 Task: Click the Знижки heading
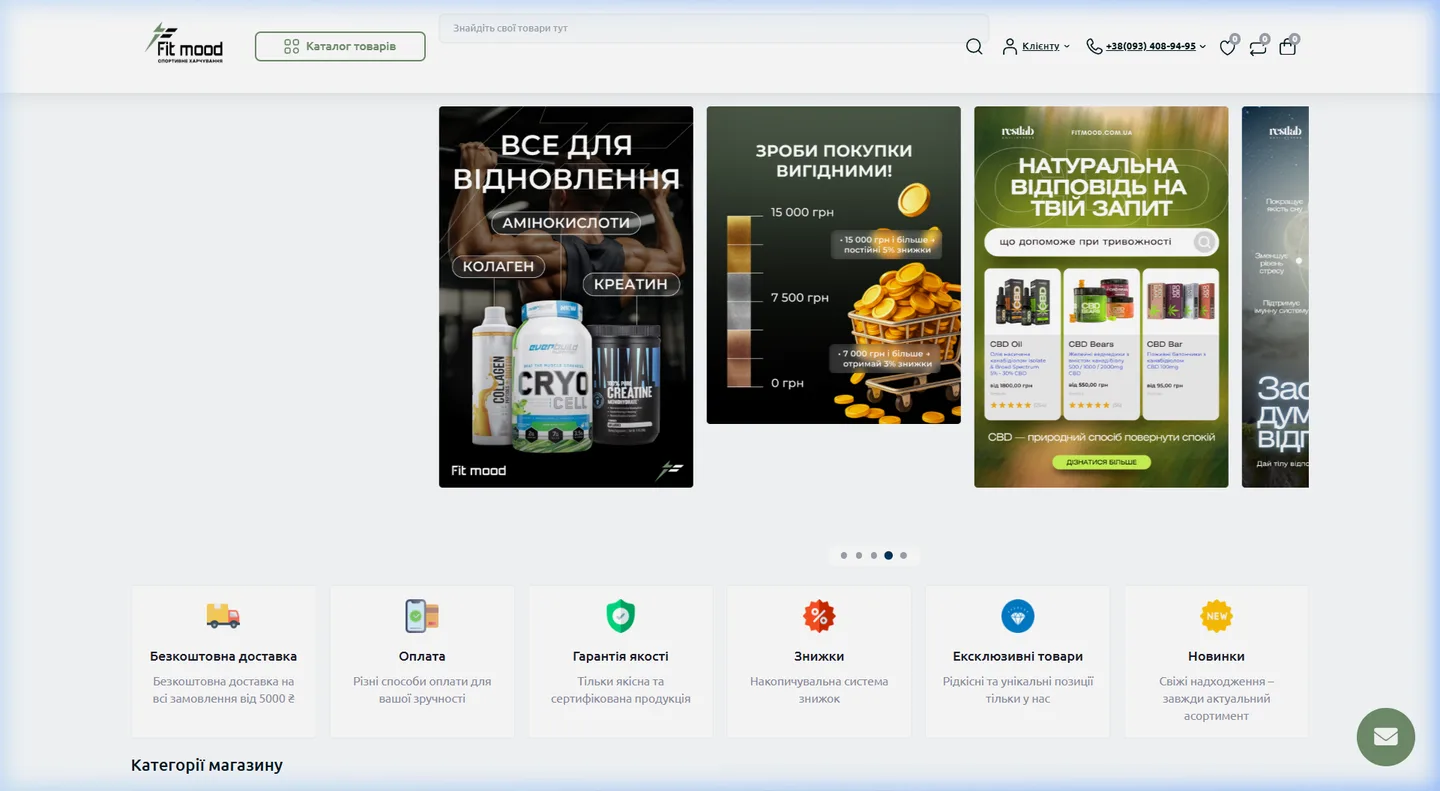819,657
